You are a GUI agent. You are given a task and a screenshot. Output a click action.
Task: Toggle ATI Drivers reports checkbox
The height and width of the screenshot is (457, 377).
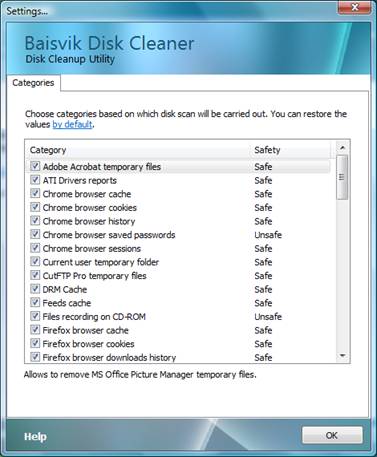(x=35, y=180)
